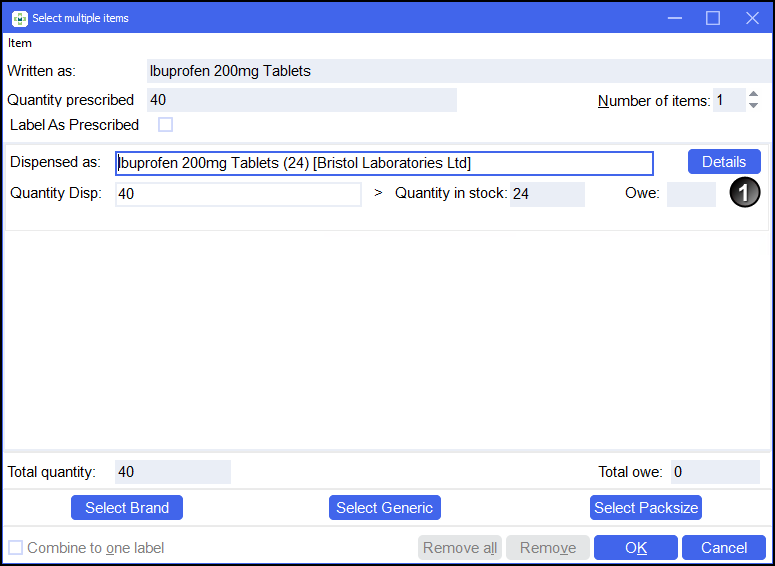Viewport: 775px width, 566px height.
Task: Click the Owe field
Action: pos(691,194)
